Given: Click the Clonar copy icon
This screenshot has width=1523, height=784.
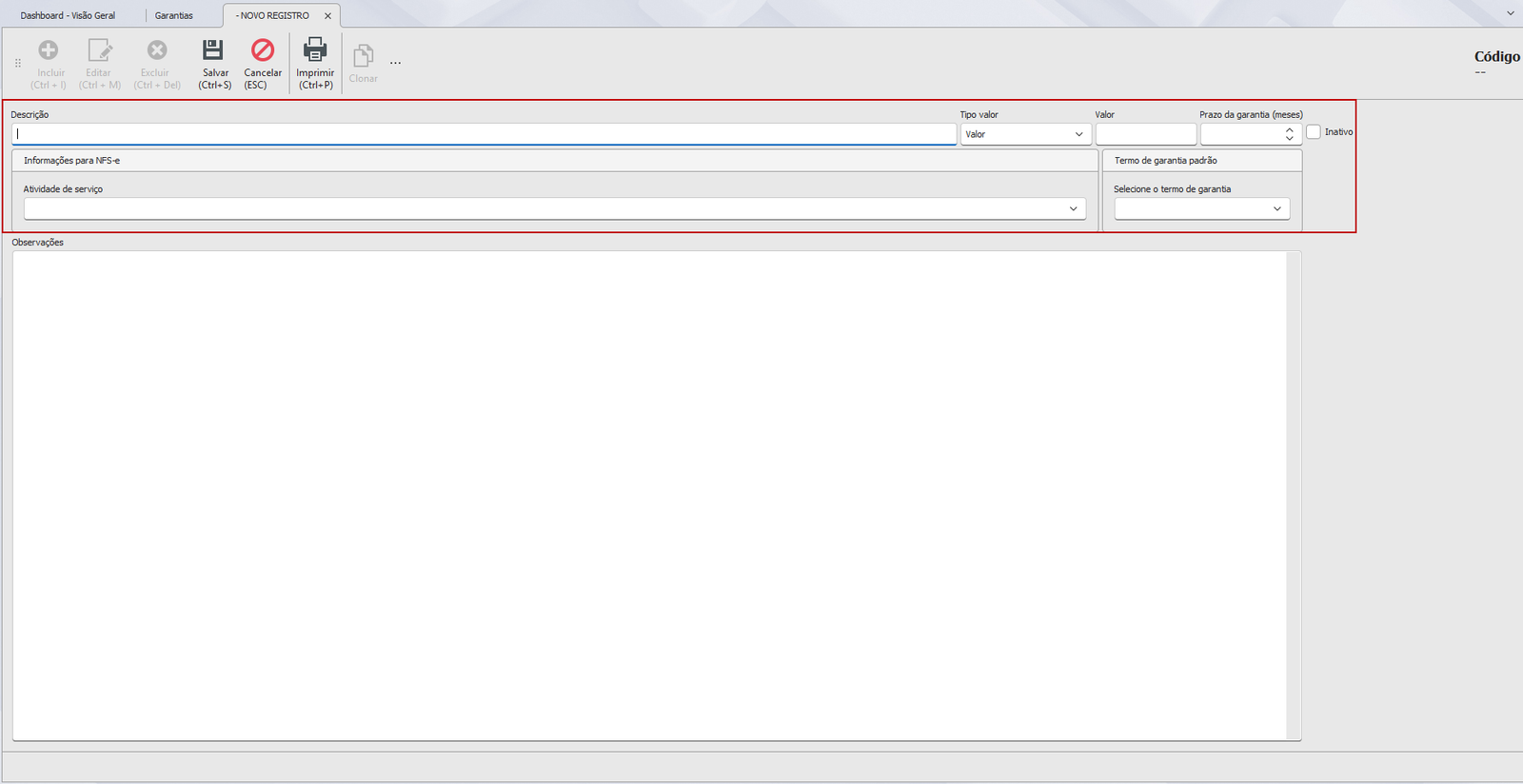Looking at the screenshot, I should 363,56.
